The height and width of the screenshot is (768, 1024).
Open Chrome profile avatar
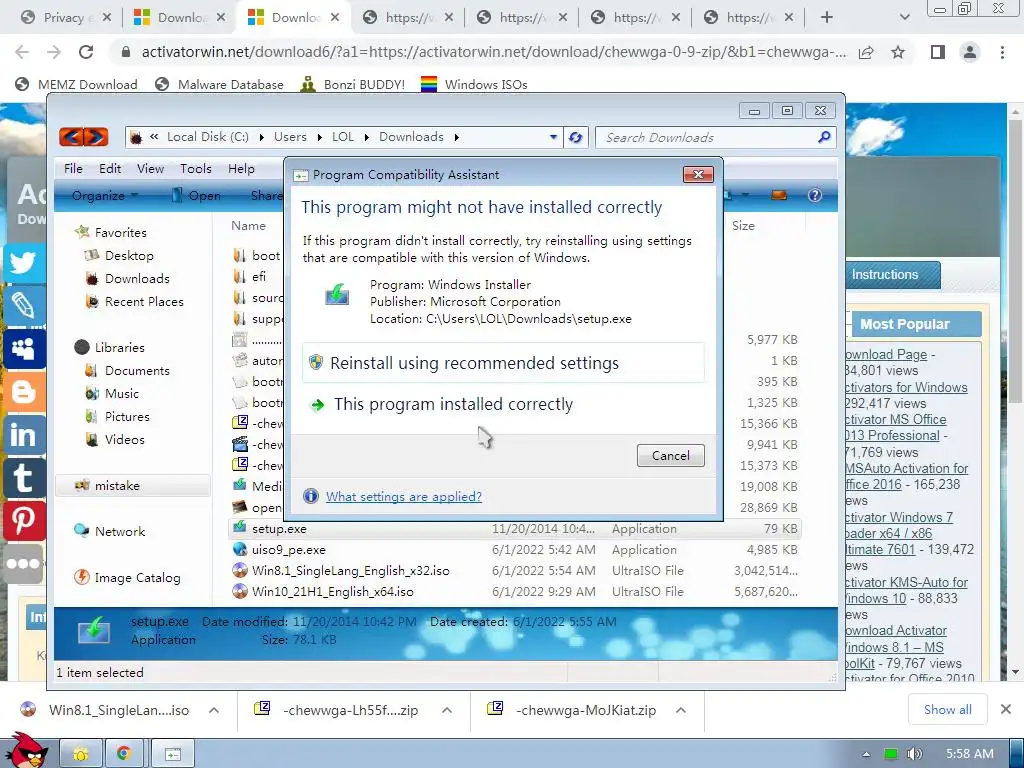pyautogui.click(x=970, y=52)
